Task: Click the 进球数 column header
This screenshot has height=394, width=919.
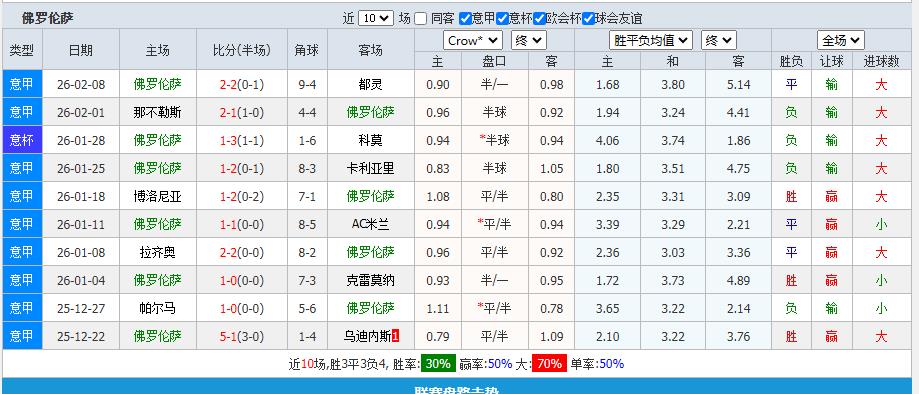Action: [881, 61]
